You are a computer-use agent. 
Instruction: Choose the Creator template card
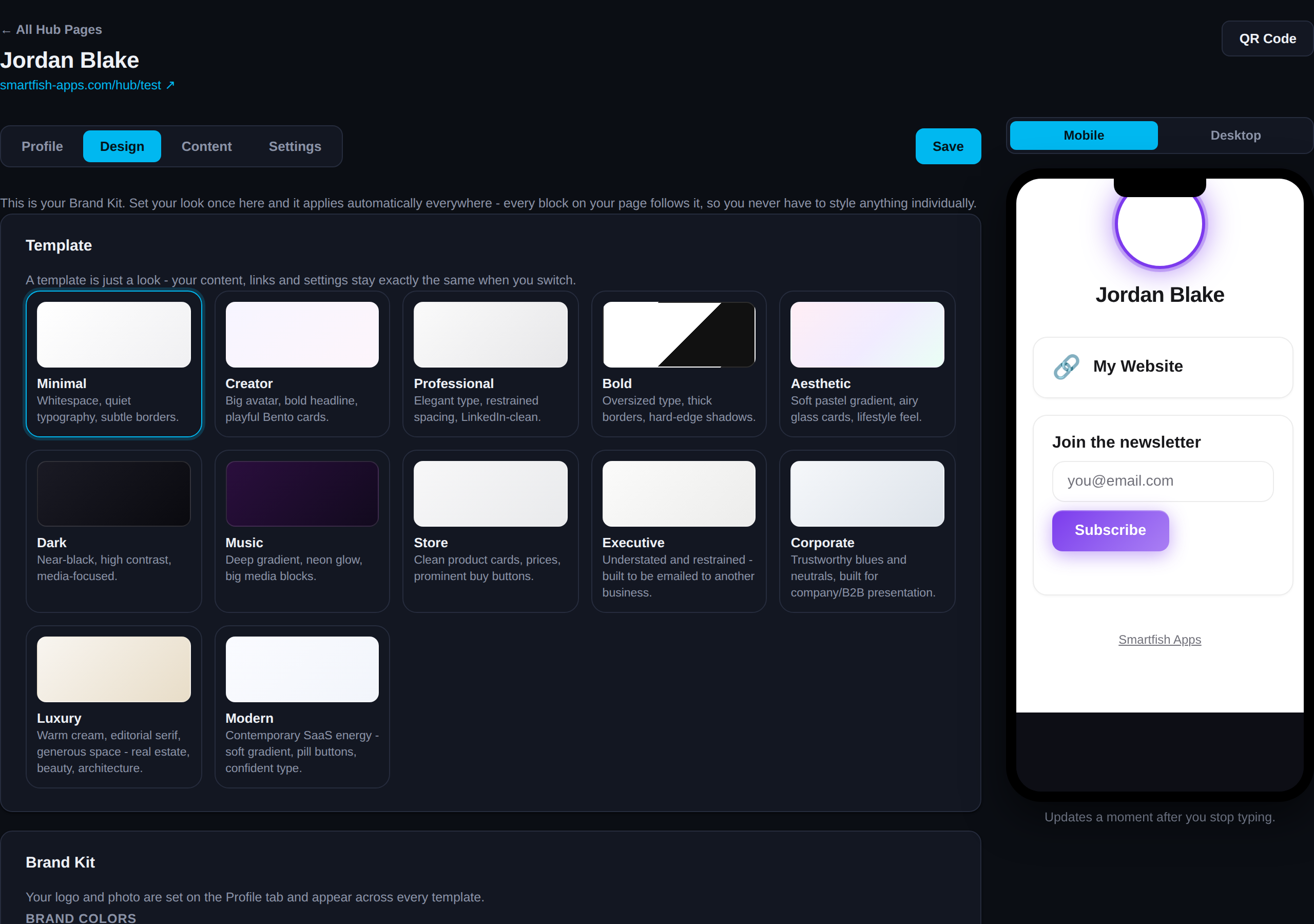click(302, 364)
